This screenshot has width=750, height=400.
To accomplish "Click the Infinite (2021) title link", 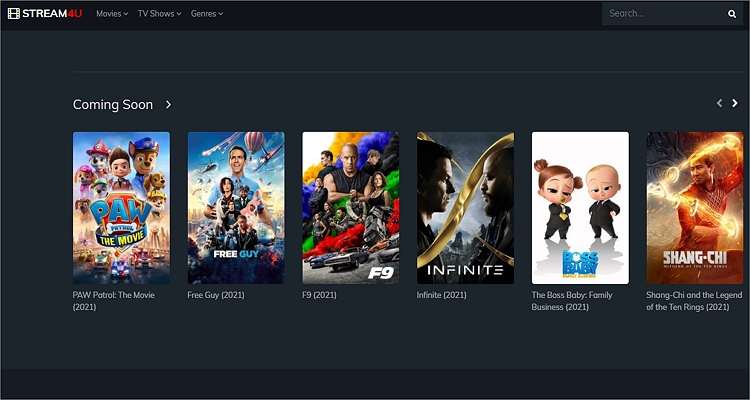I will point(441,295).
